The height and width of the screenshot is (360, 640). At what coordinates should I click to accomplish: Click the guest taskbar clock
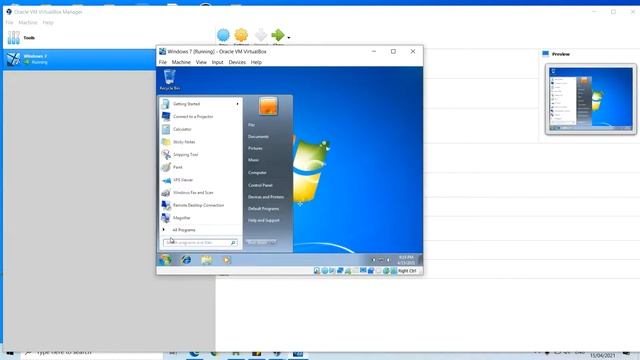[x=406, y=260]
